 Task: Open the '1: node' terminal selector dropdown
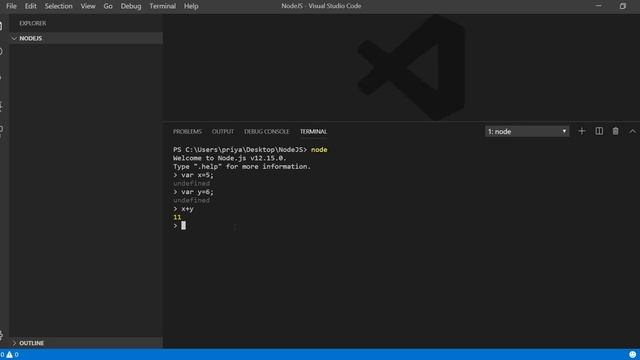[x=527, y=131]
